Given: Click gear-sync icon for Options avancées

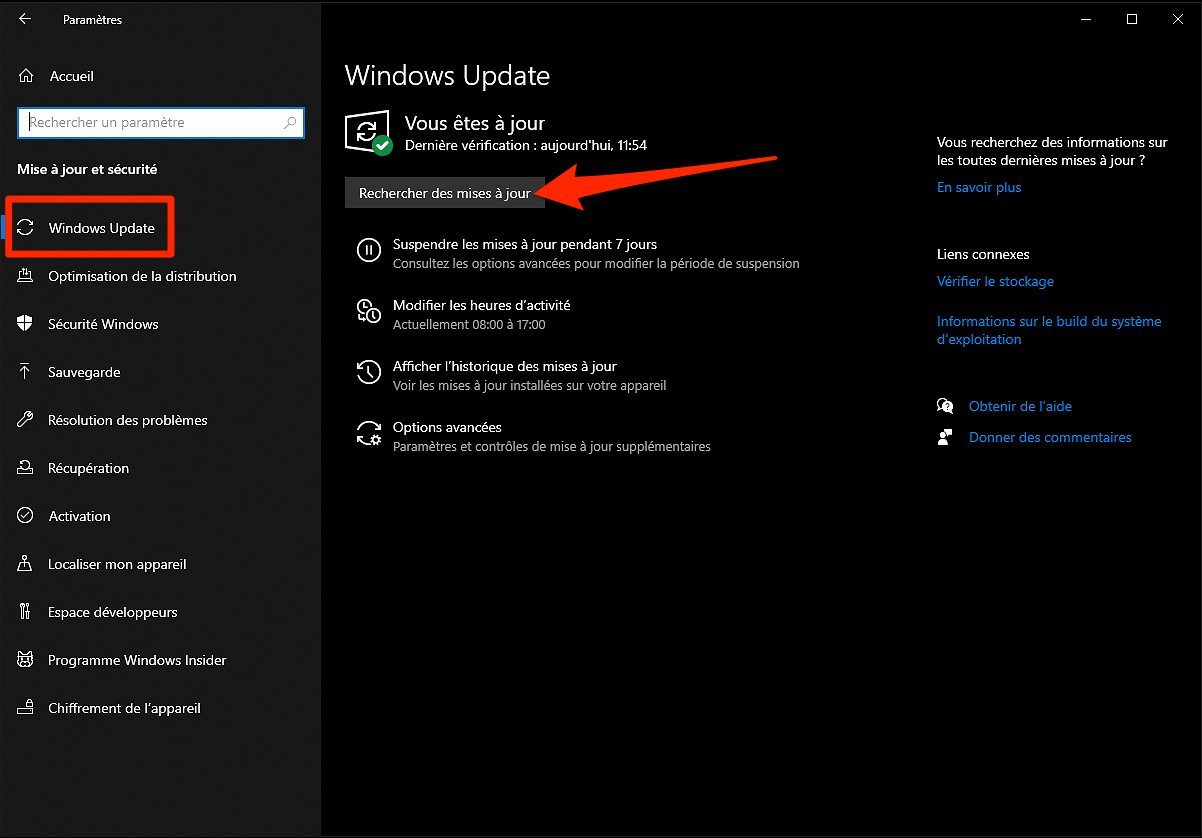Looking at the screenshot, I should point(369,433).
